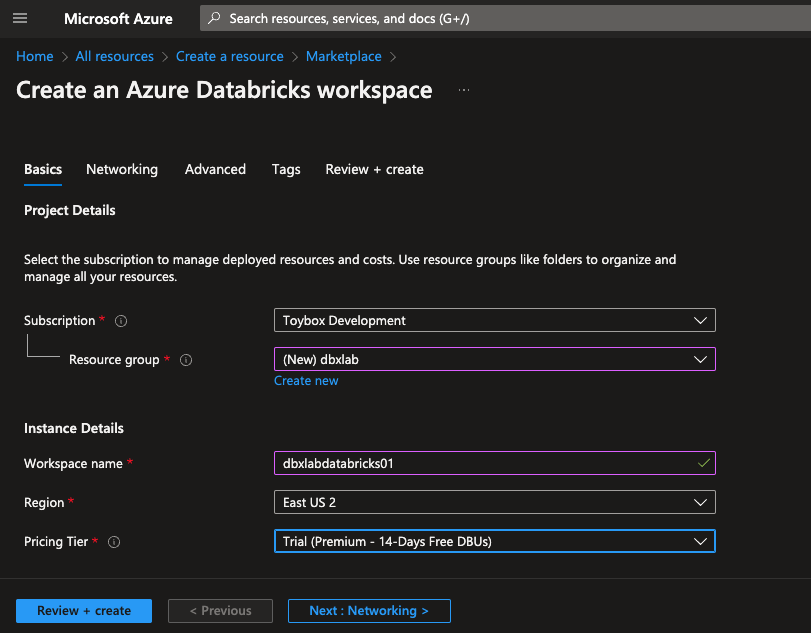
Task: Click the Project Details heading
Action: 70,210
